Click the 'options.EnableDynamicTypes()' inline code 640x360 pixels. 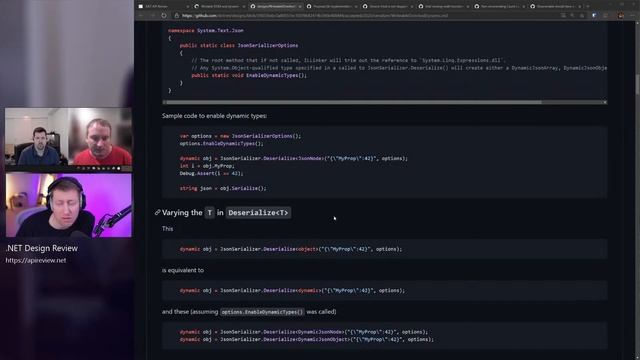coord(262,312)
